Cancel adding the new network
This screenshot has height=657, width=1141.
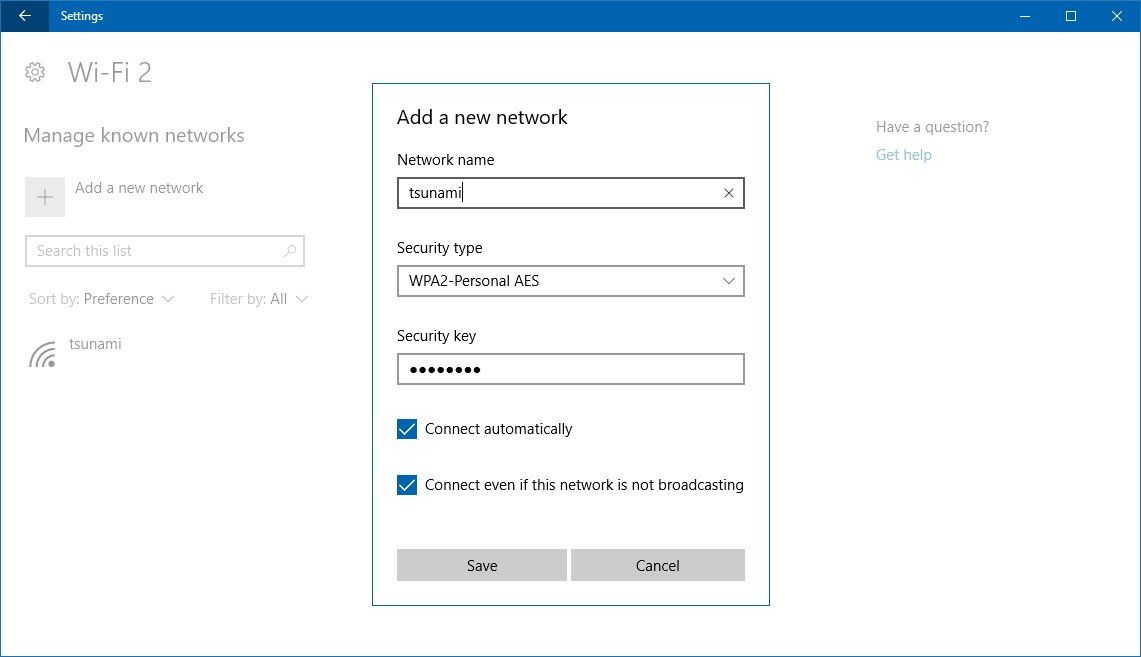click(657, 565)
